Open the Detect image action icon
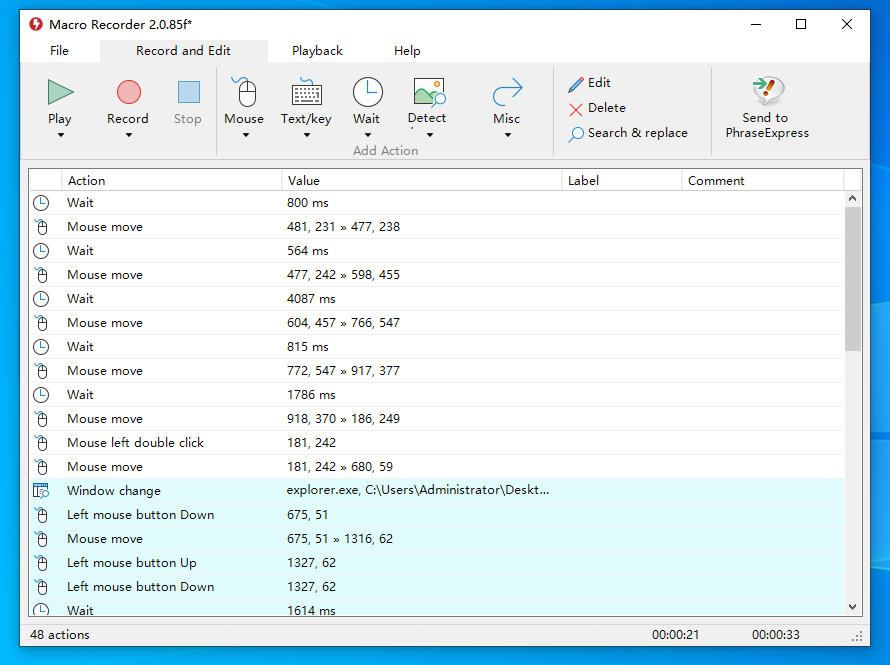 (x=429, y=92)
